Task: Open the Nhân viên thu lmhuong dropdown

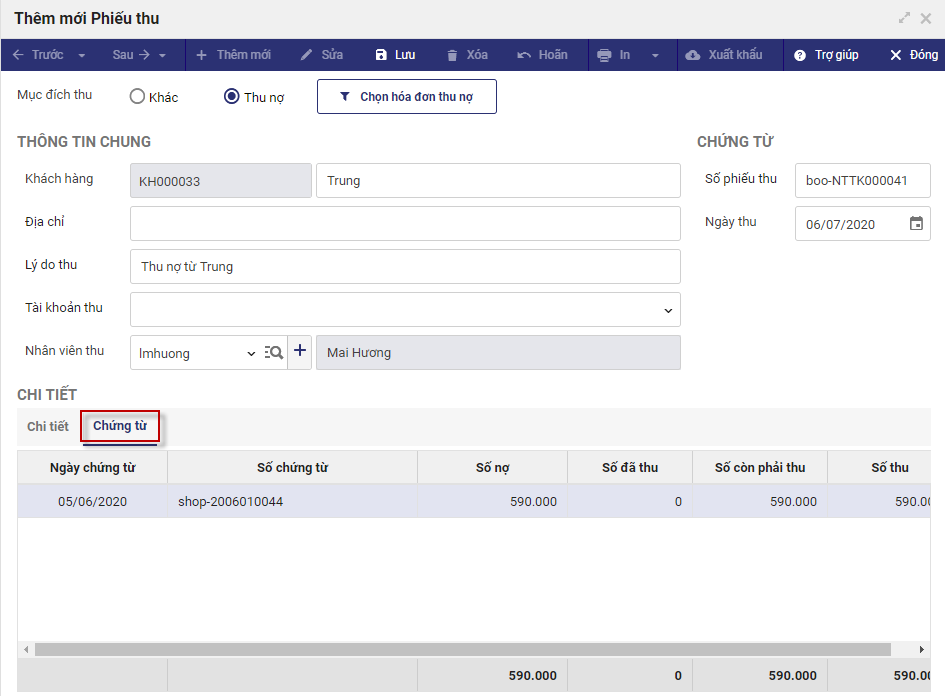Action: click(x=250, y=353)
